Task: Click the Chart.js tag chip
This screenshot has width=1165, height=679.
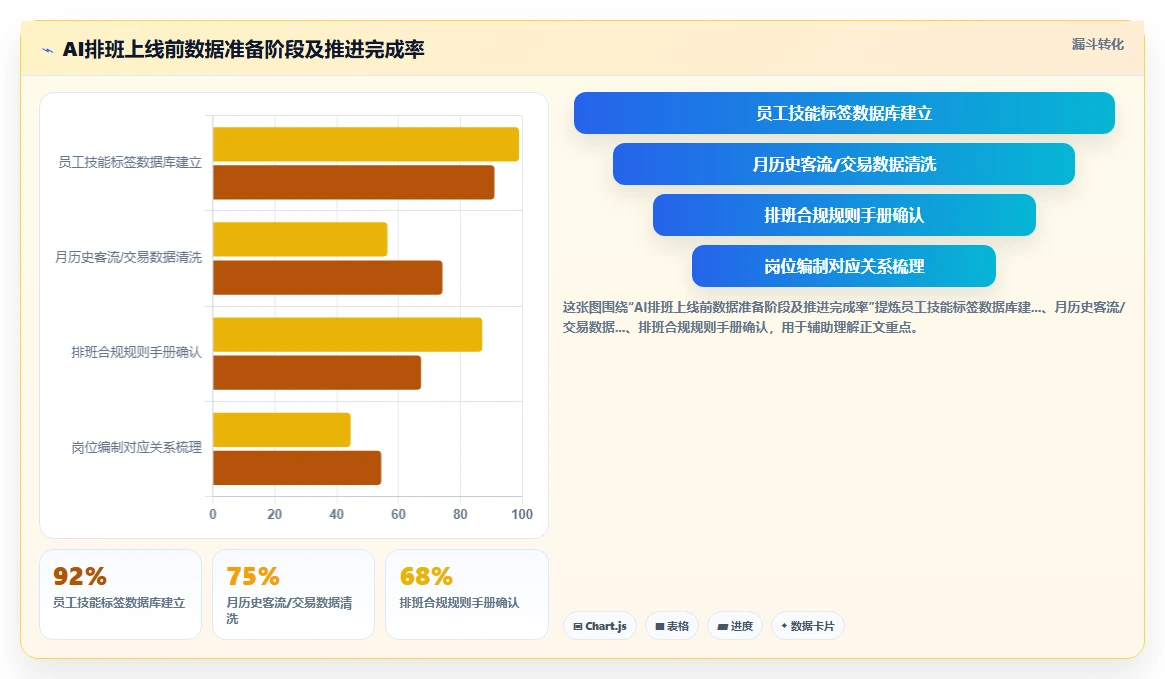Action: pos(600,626)
